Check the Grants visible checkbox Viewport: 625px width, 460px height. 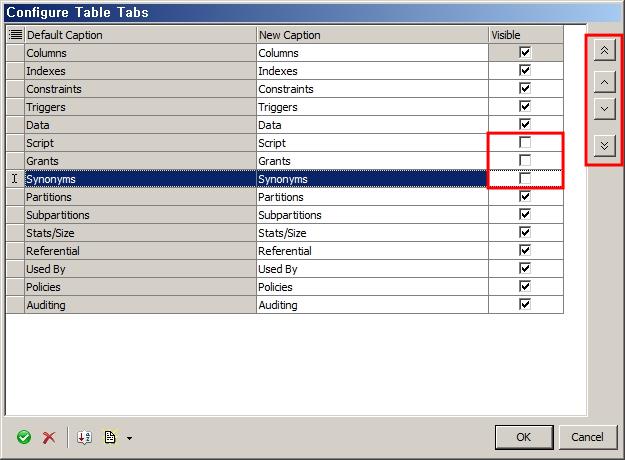525,161
